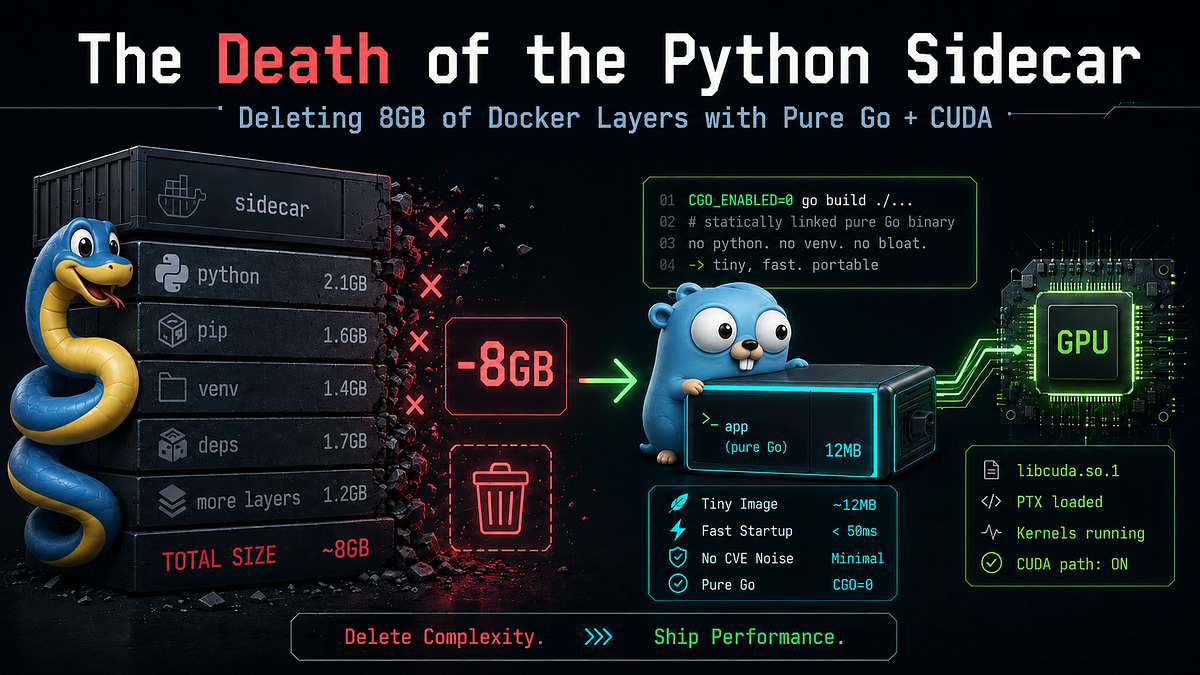Viewport: 1200px width, 675px height.
Task: Click the pulse icon beside Kernels running
Action: click(991, 533)
